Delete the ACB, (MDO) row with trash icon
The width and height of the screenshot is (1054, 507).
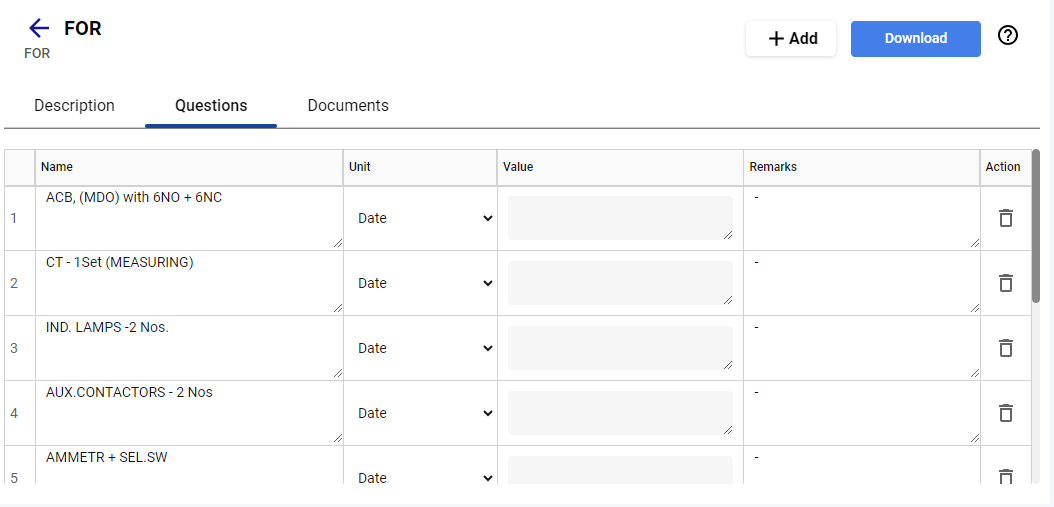click(1006, 218)
